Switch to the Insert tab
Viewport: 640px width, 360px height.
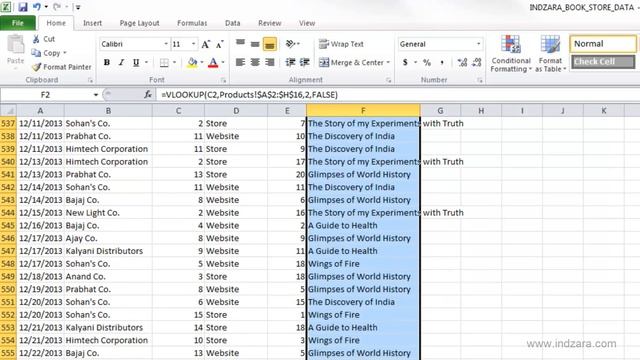coord(93,23)
